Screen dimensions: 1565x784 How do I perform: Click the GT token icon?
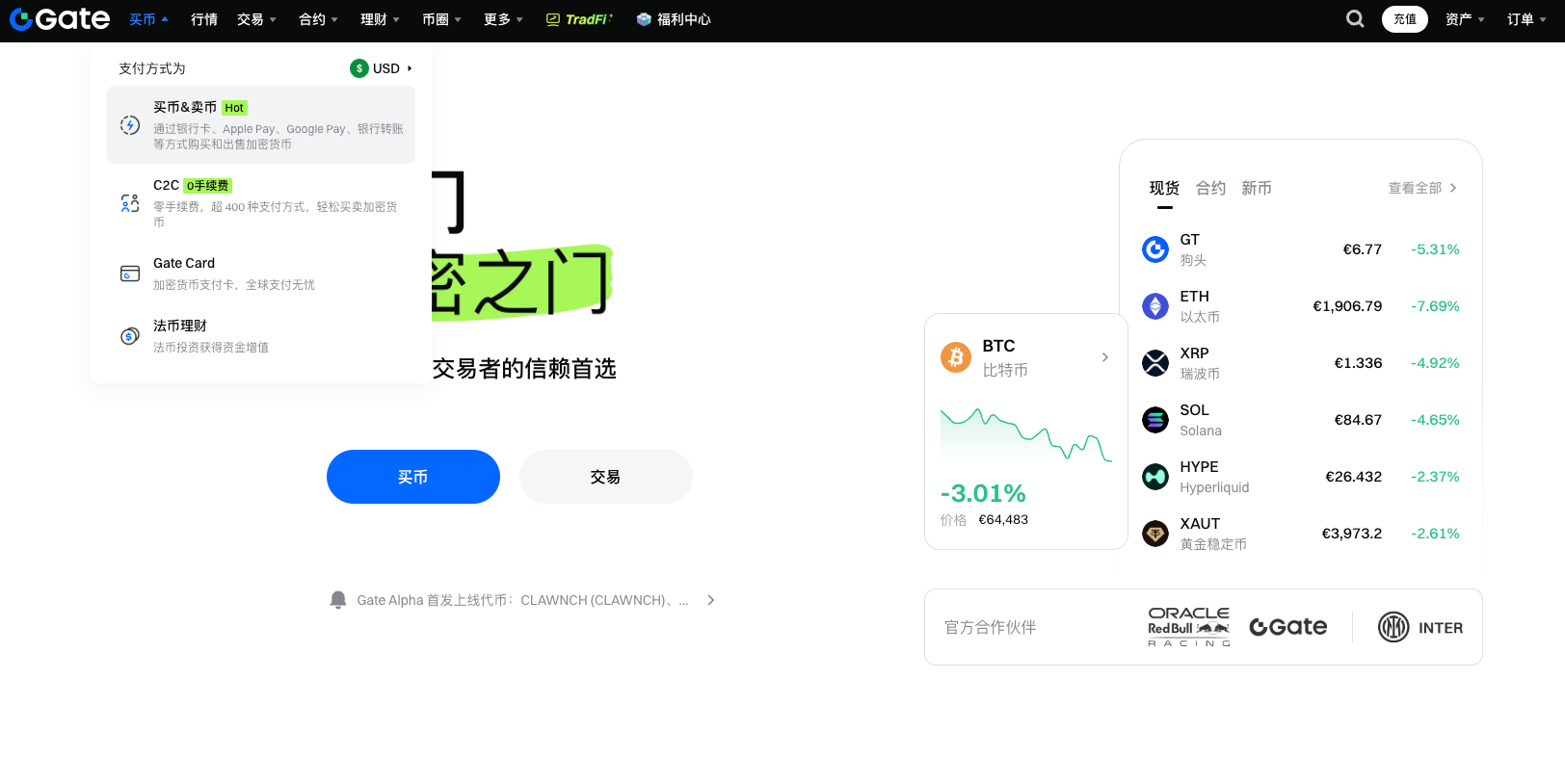click(x=1154, y=249)
